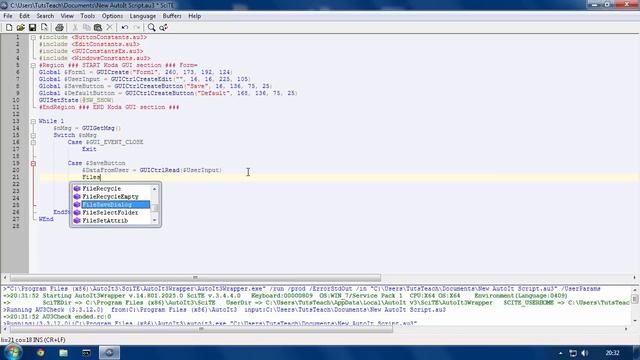Open File Explorer from the taskbar
Screen dimensions: 640x360
point(63,352)
